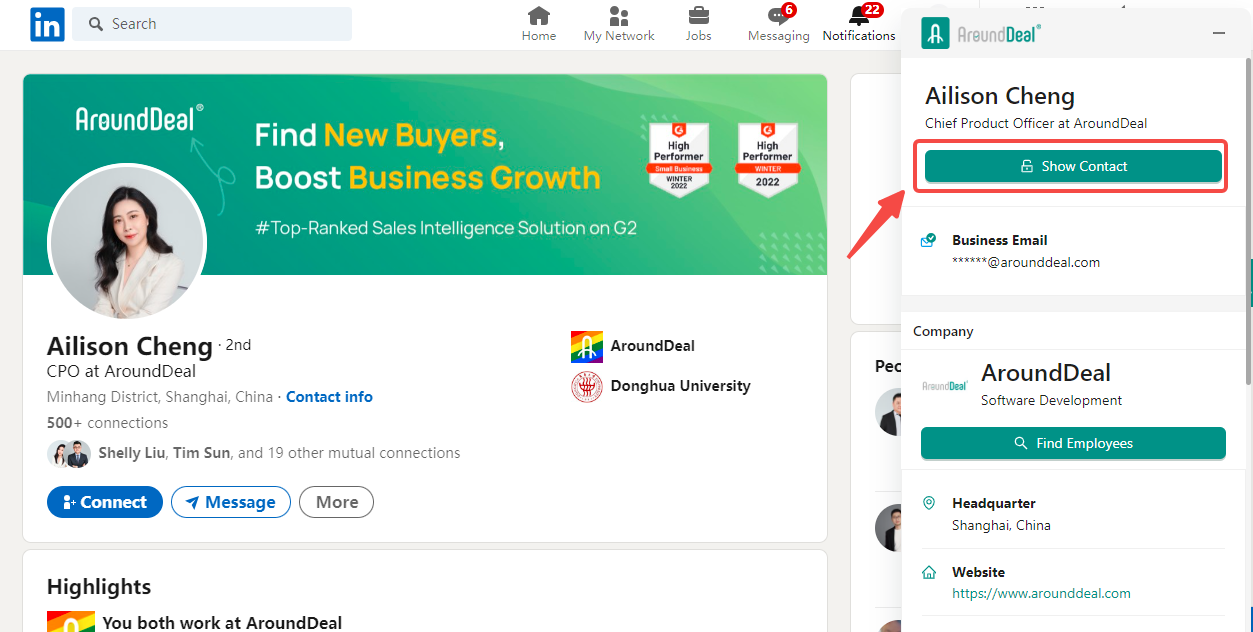The width and height of the screenshot is (1253, 632).
Task: Open the More options dropdown
Action: (336, 502)
